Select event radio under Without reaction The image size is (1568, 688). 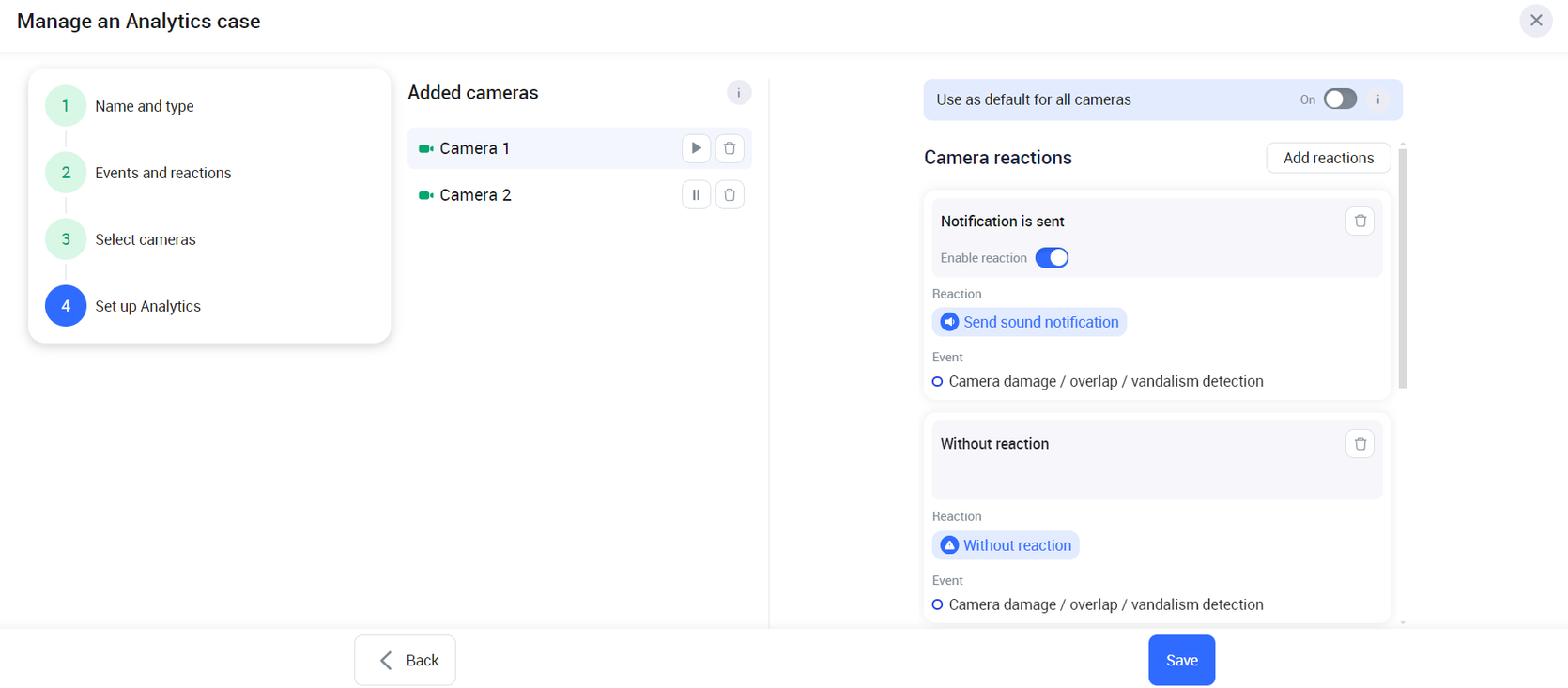(x=937, y=605)
